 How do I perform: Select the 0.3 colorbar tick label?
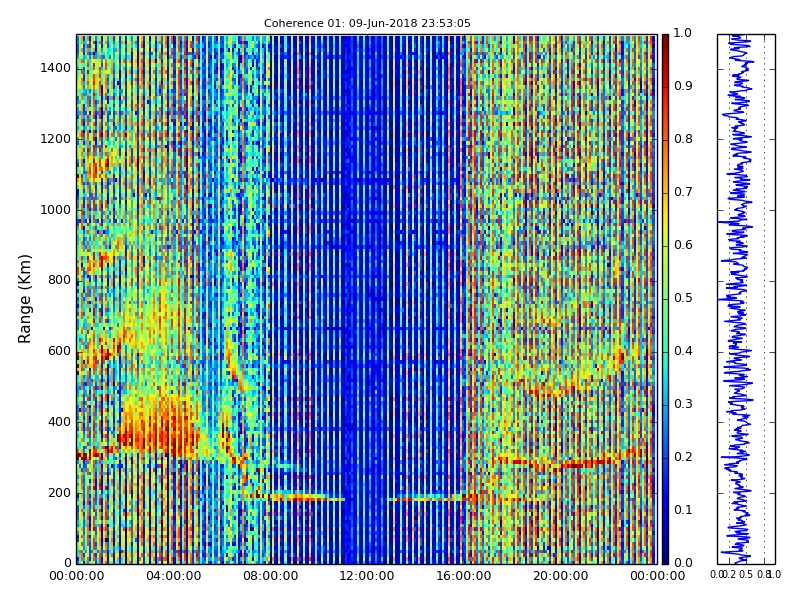[683, 404]
